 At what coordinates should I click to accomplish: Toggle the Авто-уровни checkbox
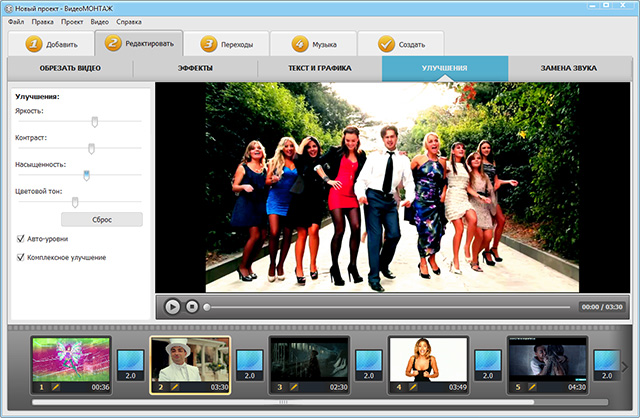pyautogui.click(x=21, y=239)
